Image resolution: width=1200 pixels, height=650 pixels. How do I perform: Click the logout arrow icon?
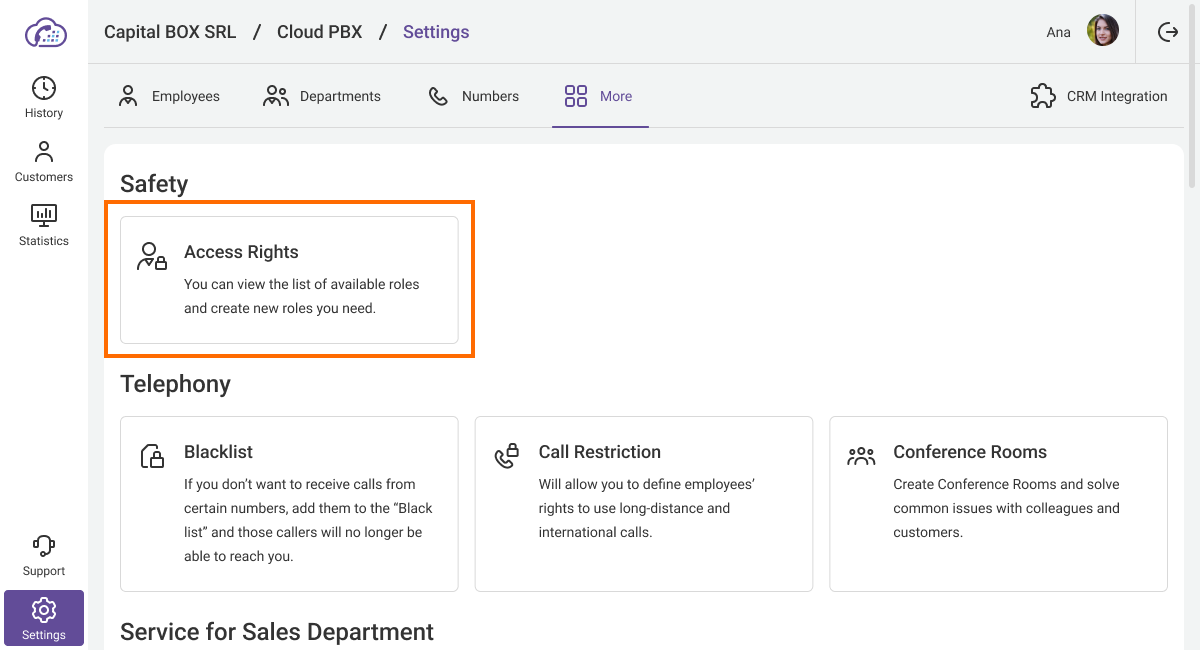coord(1167,32)
